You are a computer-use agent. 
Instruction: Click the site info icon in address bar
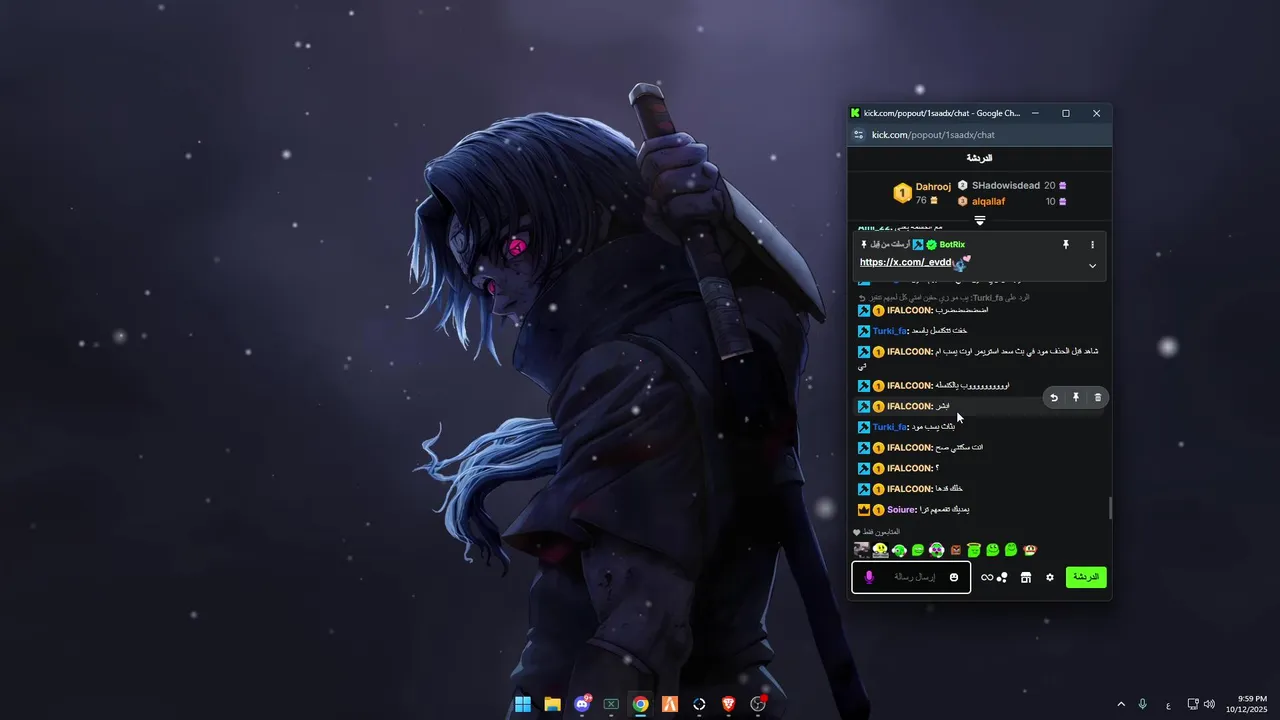click(858, 135)
